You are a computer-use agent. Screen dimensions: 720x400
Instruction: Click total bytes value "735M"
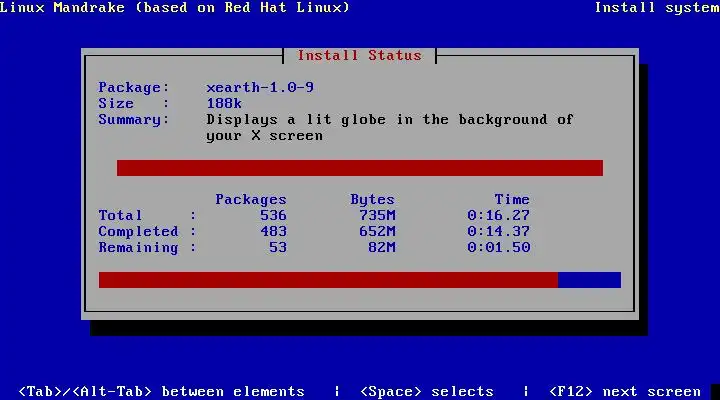pos(377,215)
